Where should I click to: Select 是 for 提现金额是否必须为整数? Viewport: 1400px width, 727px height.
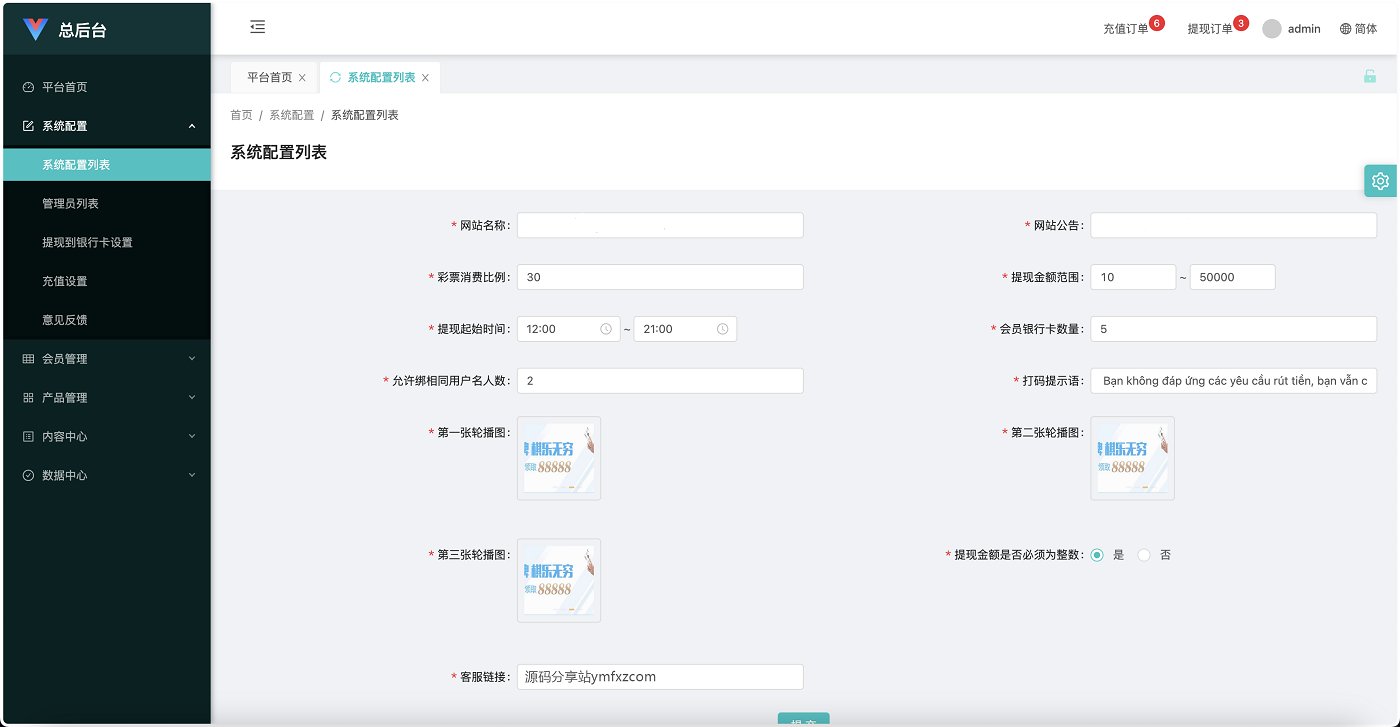pos(1097,555)
